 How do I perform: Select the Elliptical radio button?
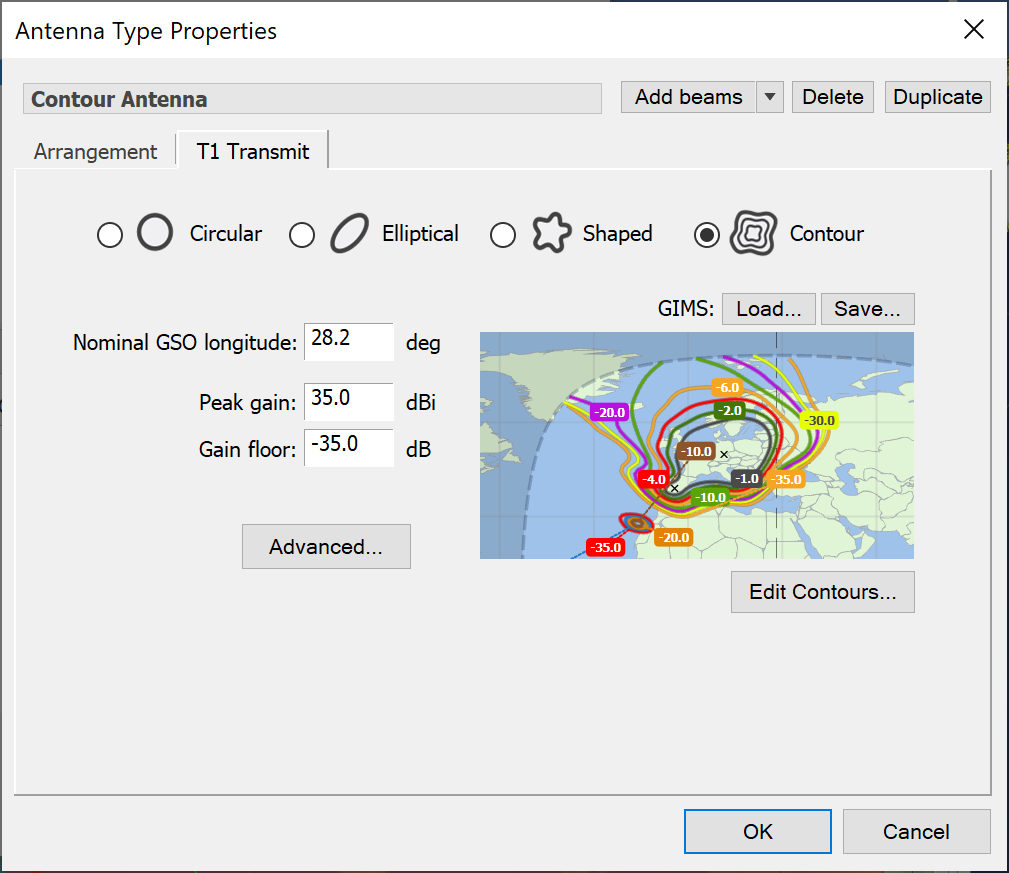point(302,235)
